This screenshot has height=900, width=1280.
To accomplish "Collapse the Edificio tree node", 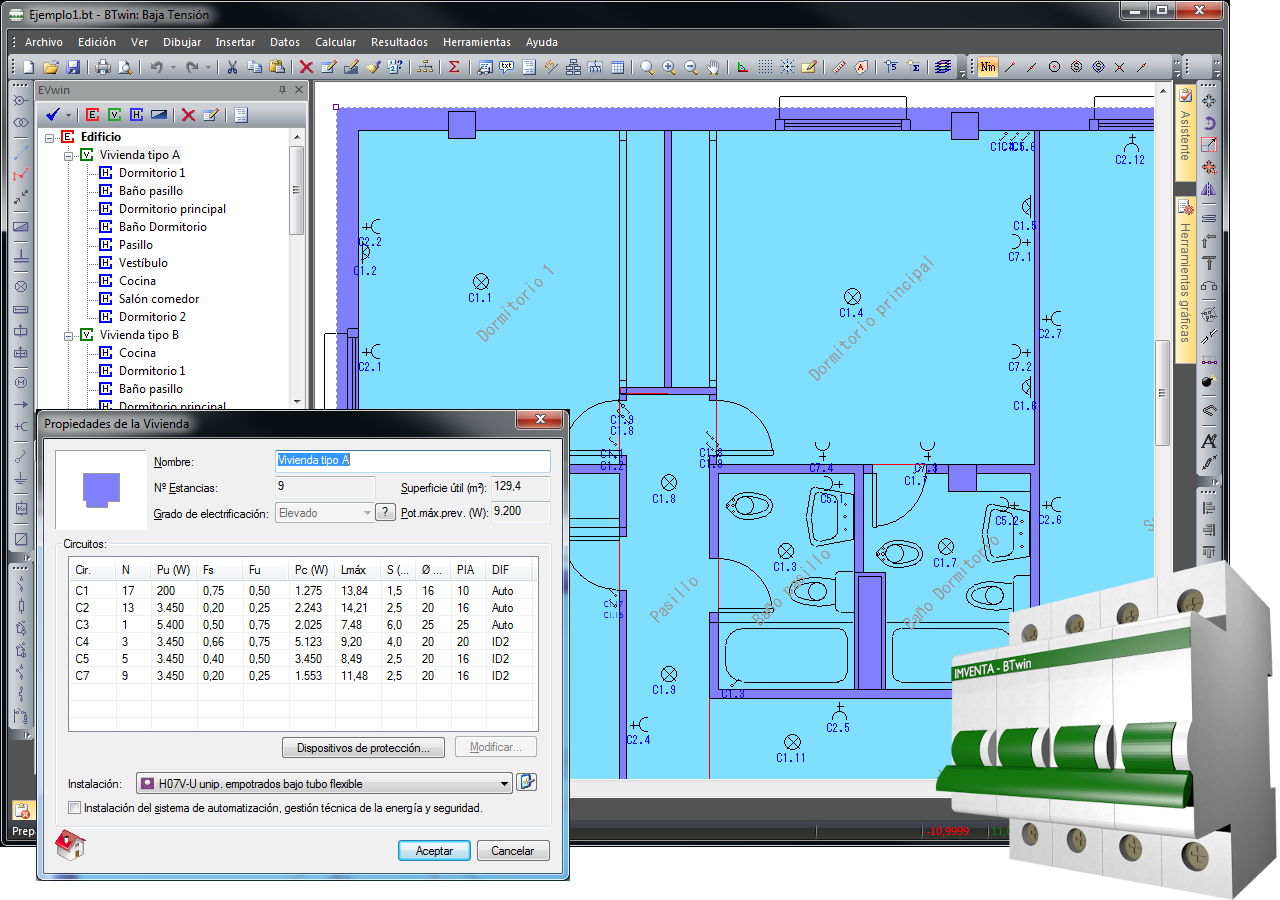I will pos(50,137).
